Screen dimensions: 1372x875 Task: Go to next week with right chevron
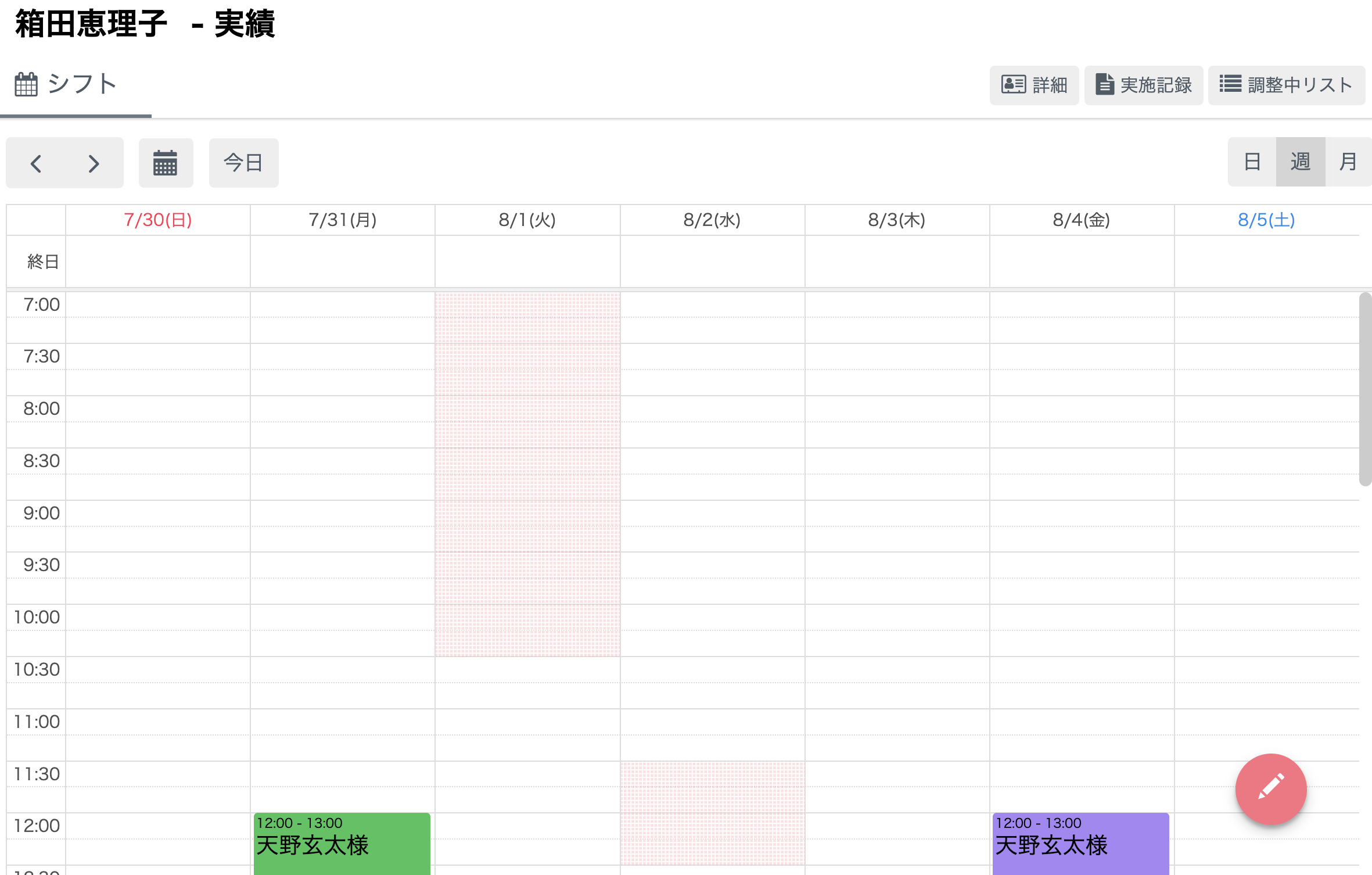pyautogui.click(x=94, y=163)
